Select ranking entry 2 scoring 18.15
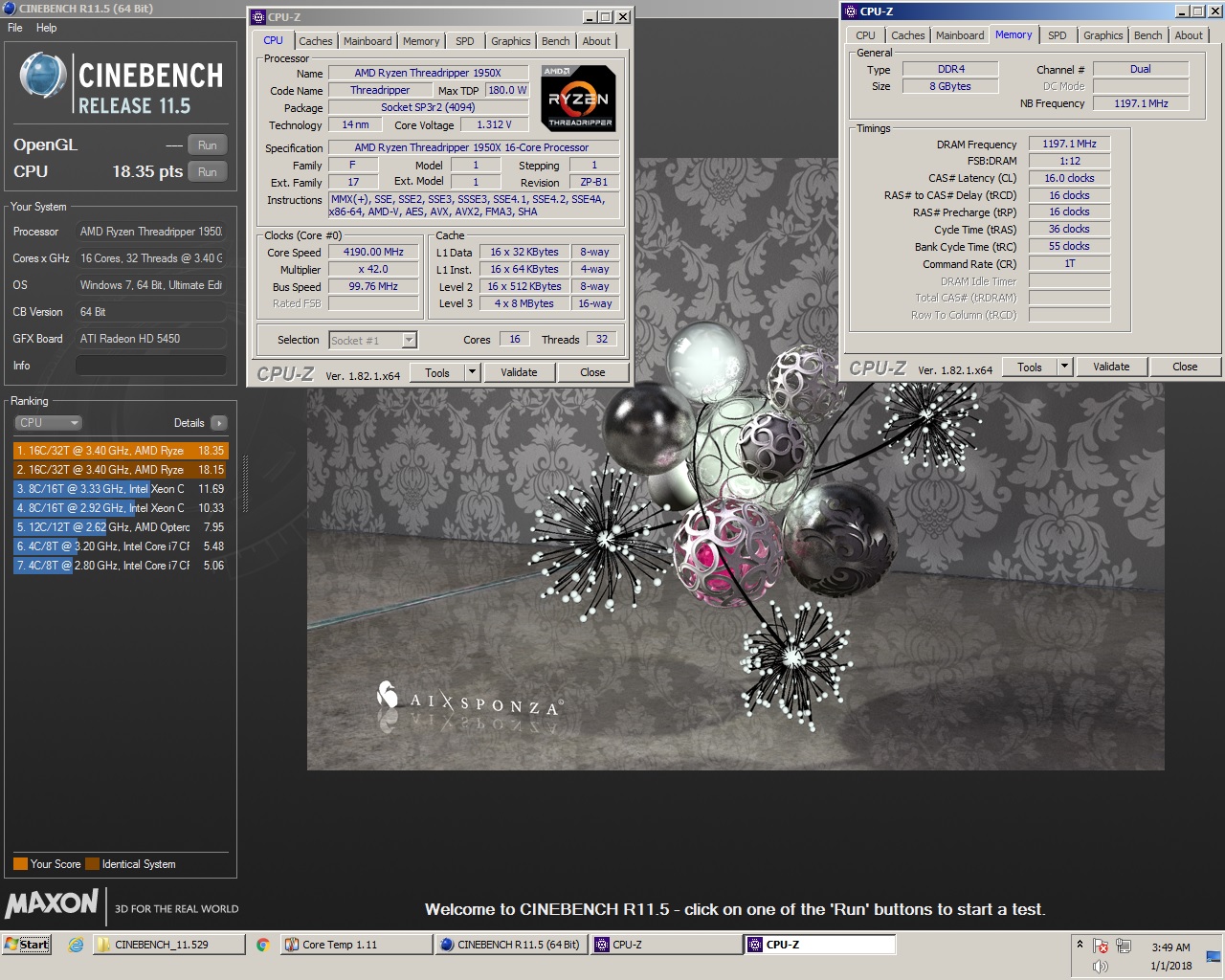This screenshot has width=1225, height=980. pyautogui.click(x=121, y=470)
